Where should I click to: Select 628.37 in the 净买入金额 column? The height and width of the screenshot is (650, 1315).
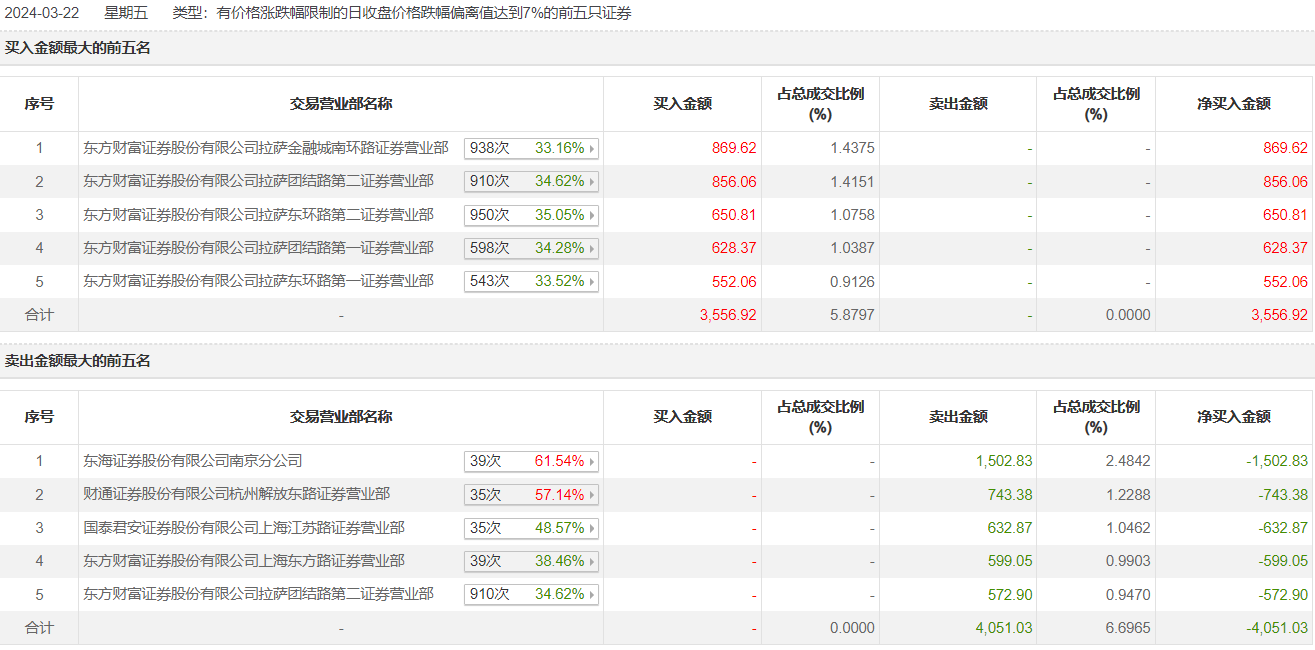[1285, 248]
